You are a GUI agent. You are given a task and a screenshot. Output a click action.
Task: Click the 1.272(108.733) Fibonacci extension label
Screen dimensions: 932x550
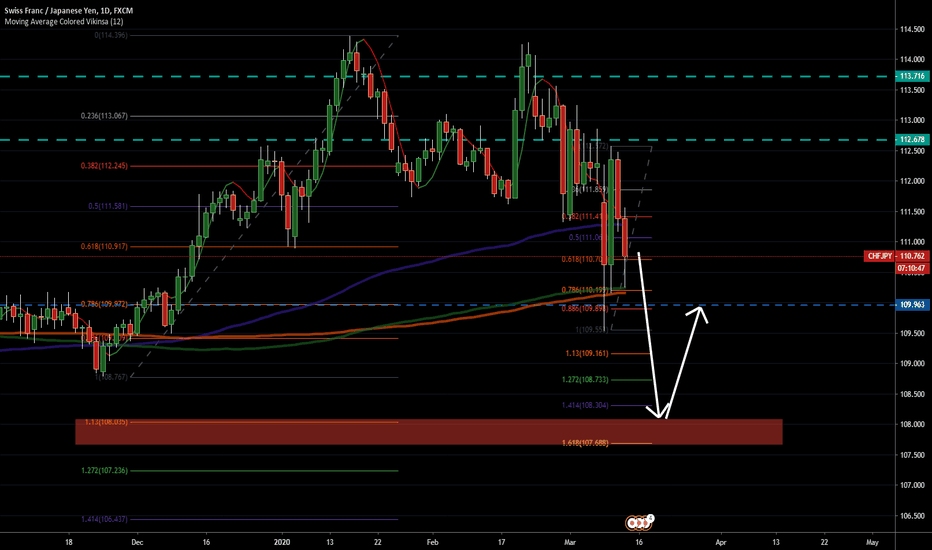[585, 379]
